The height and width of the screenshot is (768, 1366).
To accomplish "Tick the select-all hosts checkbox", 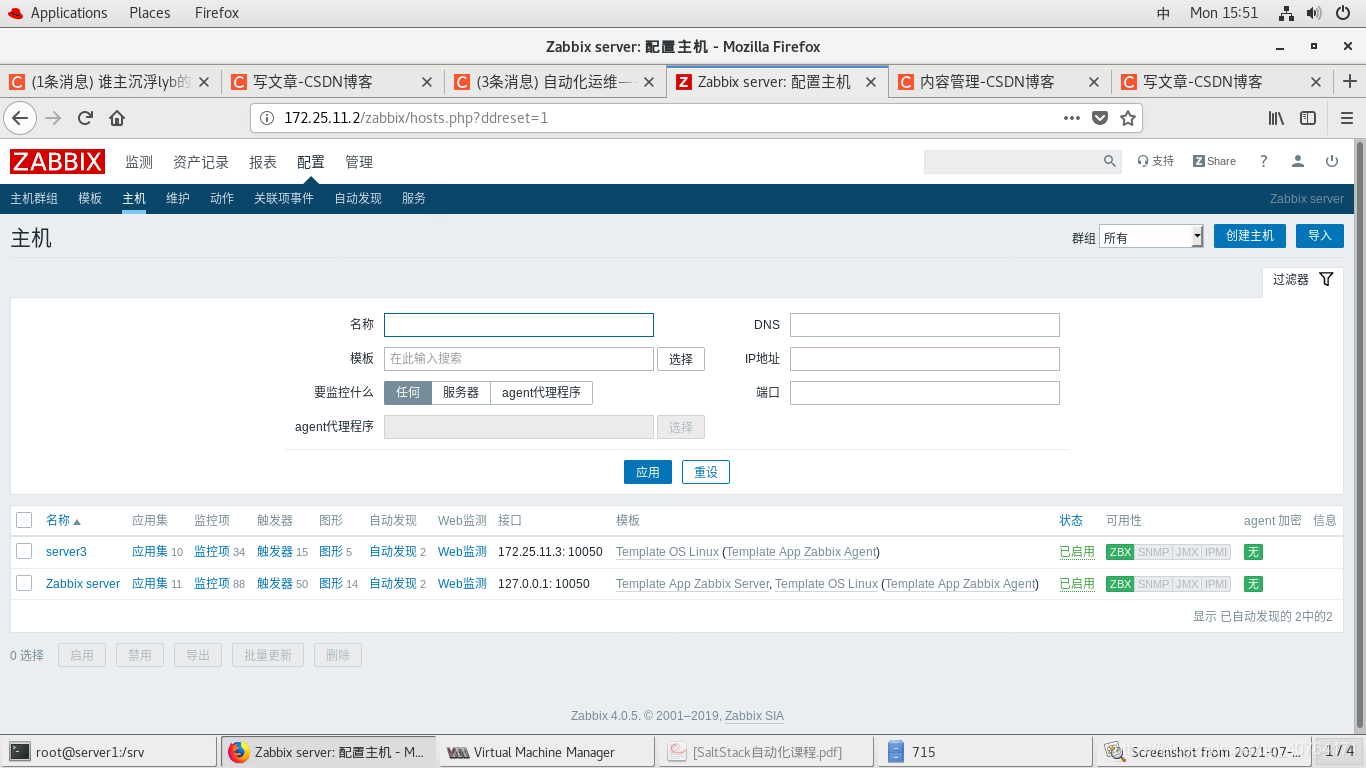I will 24,520.
